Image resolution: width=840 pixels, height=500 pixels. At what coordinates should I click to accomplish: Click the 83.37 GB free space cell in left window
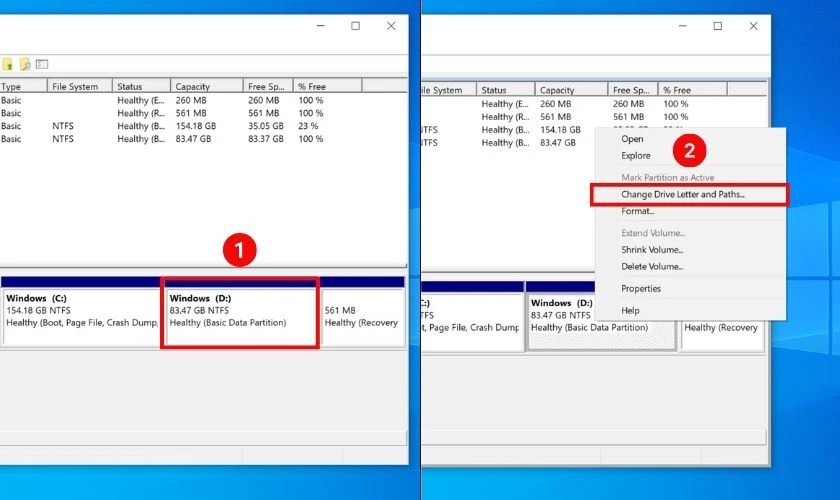coord(266,139)
